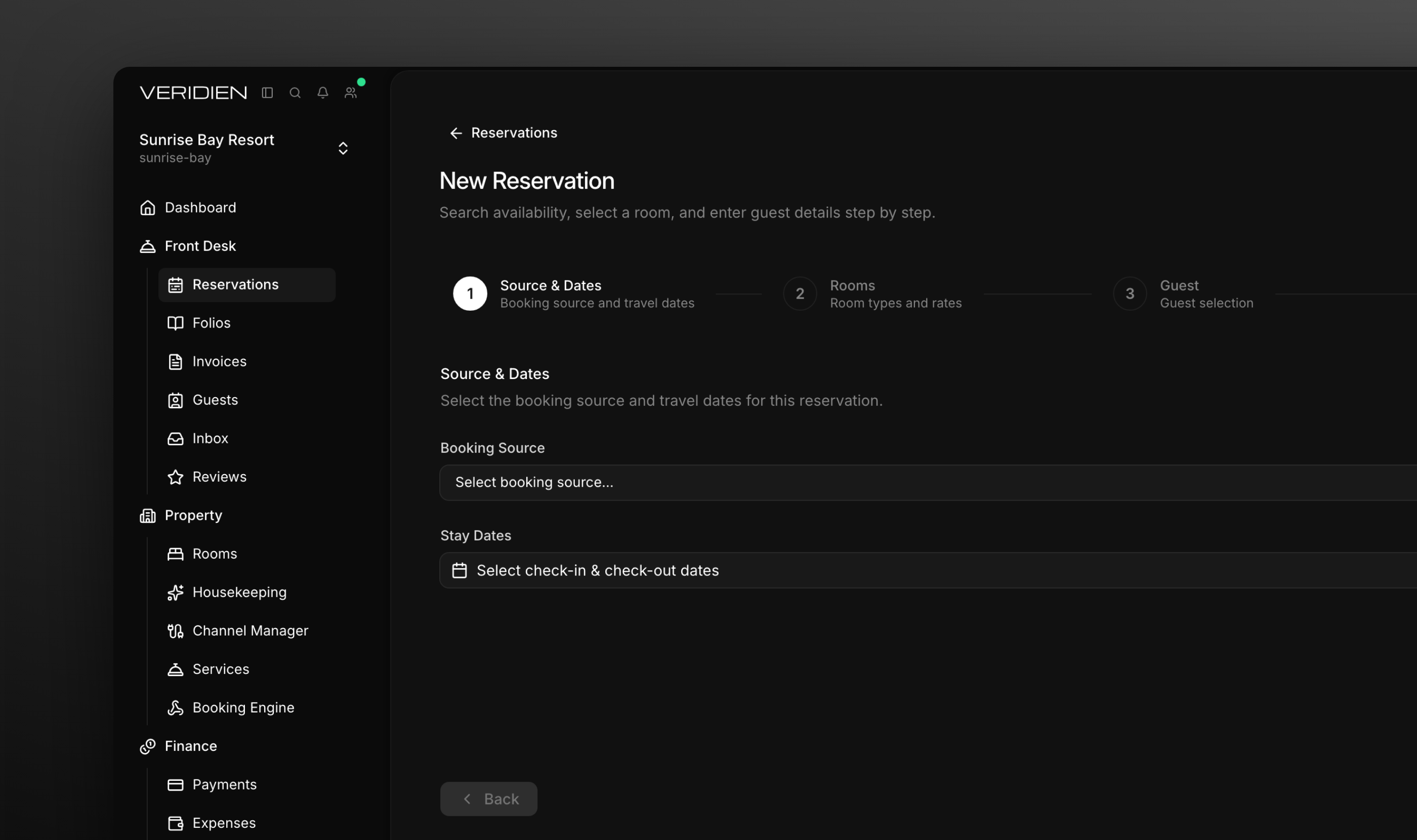The height and width of the screenshot is (840, 1417).
Task: Click the calendar icon in Stay Dates field
Action: [x=460, y=571]
